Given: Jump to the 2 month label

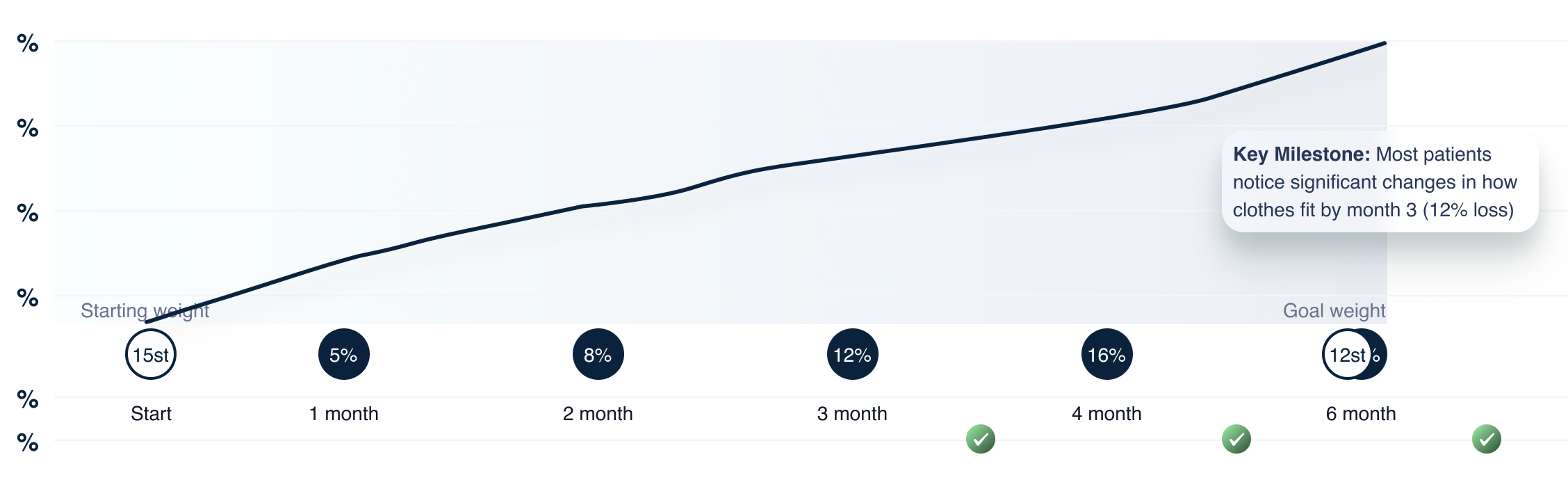Looking at the screenshot, I should pos(598,414).
